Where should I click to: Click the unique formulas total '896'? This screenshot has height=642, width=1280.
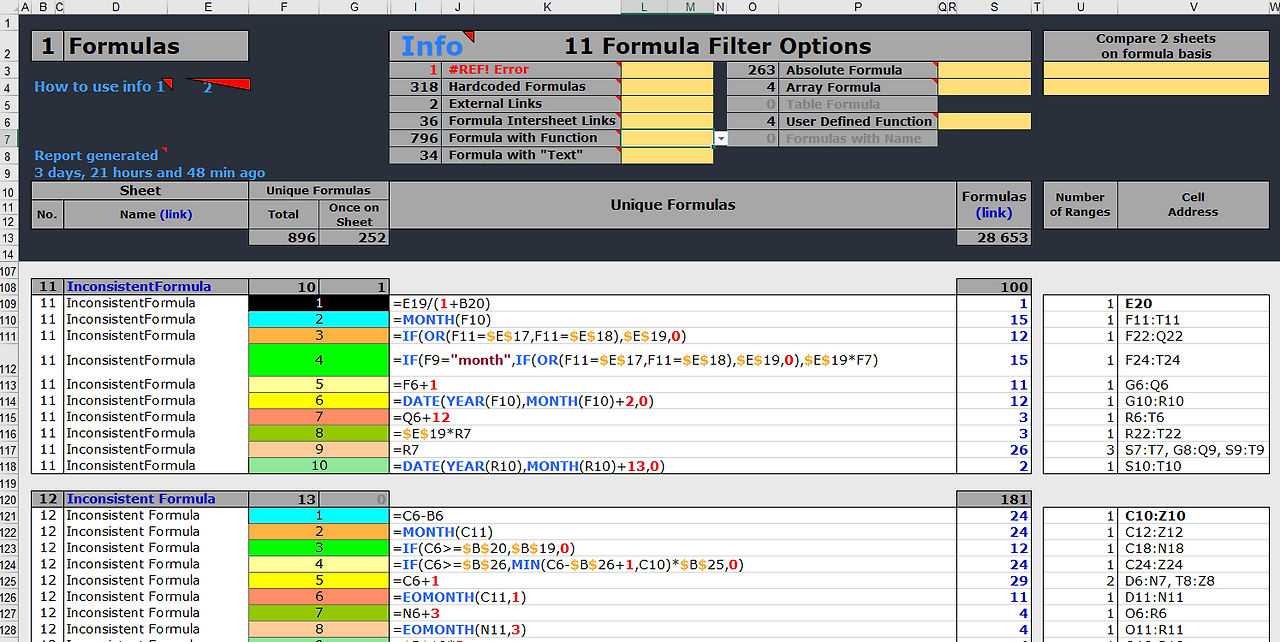click(x=284, y=238)
